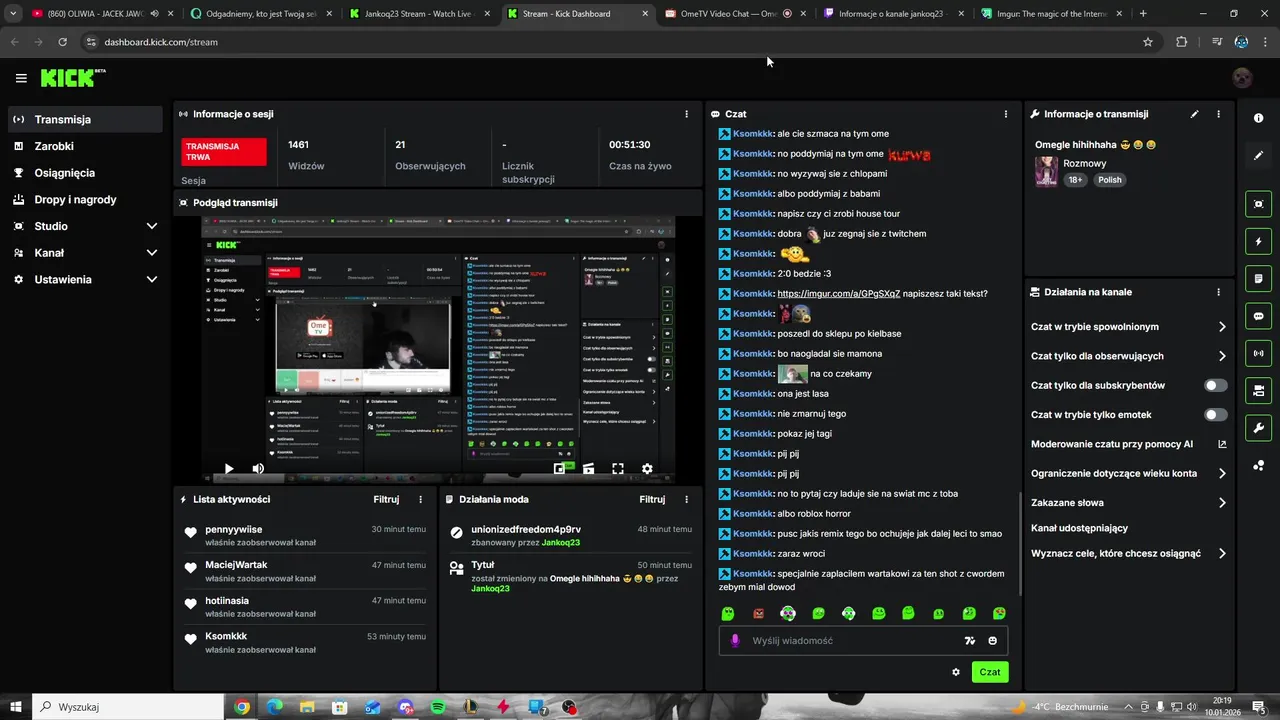Click the Wyślij wiadomość chat input
1280x720 pixels.
(863, 641)
